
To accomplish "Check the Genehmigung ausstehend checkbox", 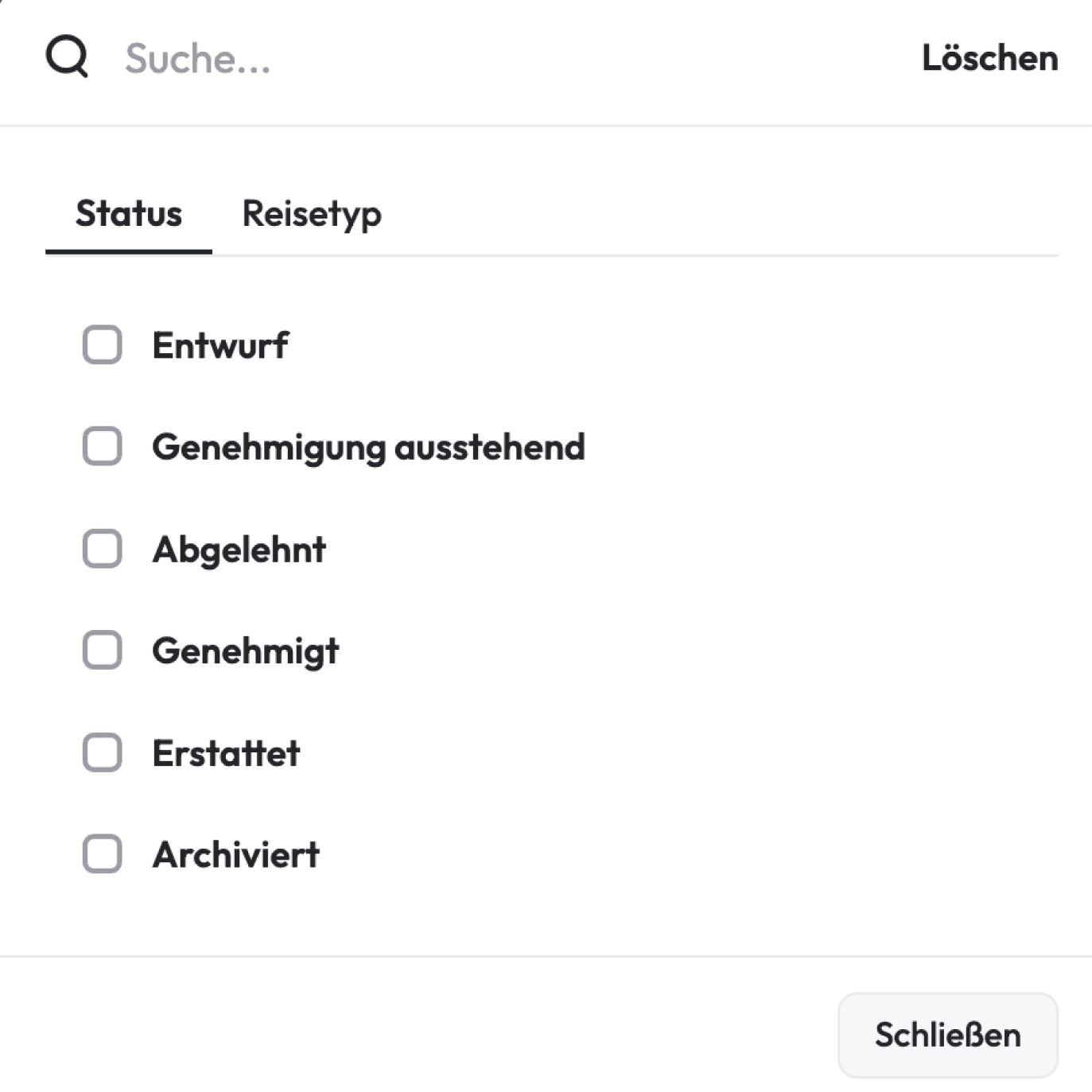I will point(100,447).
